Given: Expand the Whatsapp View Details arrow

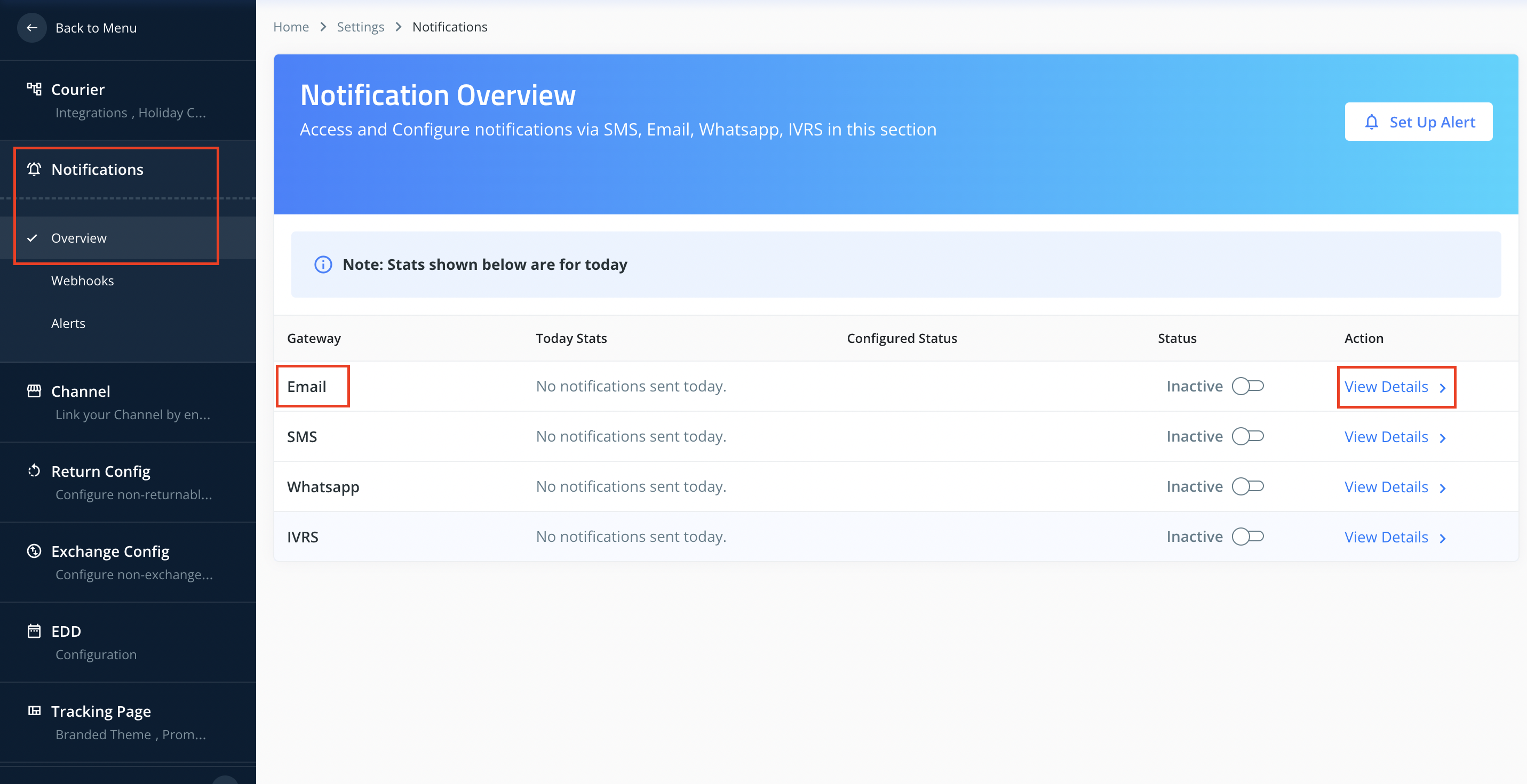Looking at the screenshot, I should pos(1443,487).
